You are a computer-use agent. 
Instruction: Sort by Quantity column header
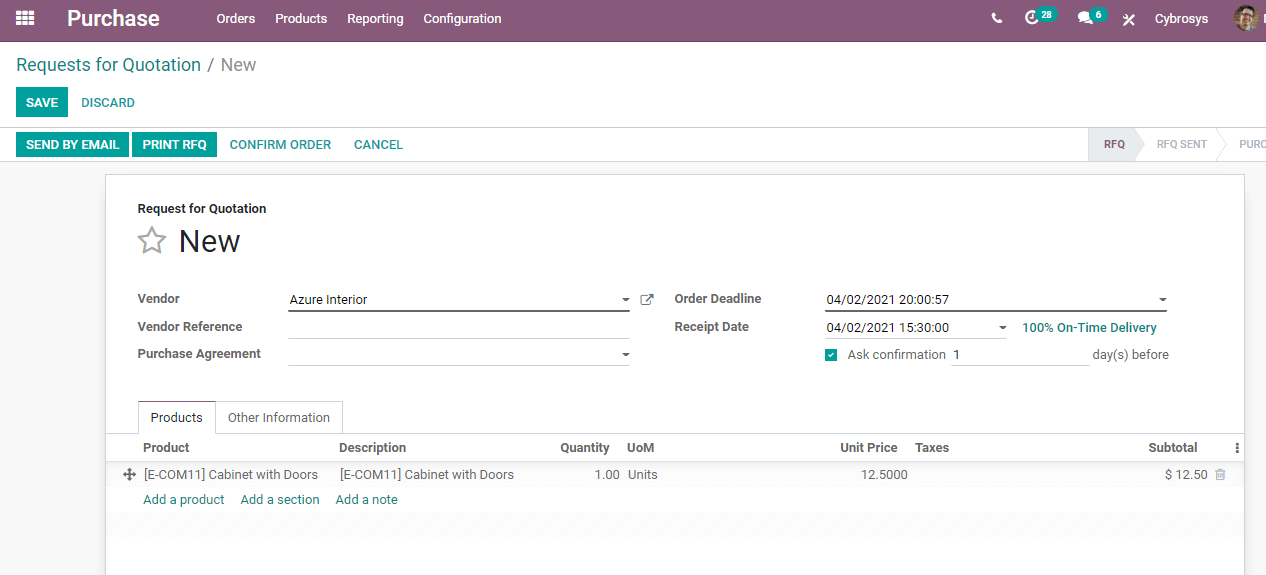(585, 448)
